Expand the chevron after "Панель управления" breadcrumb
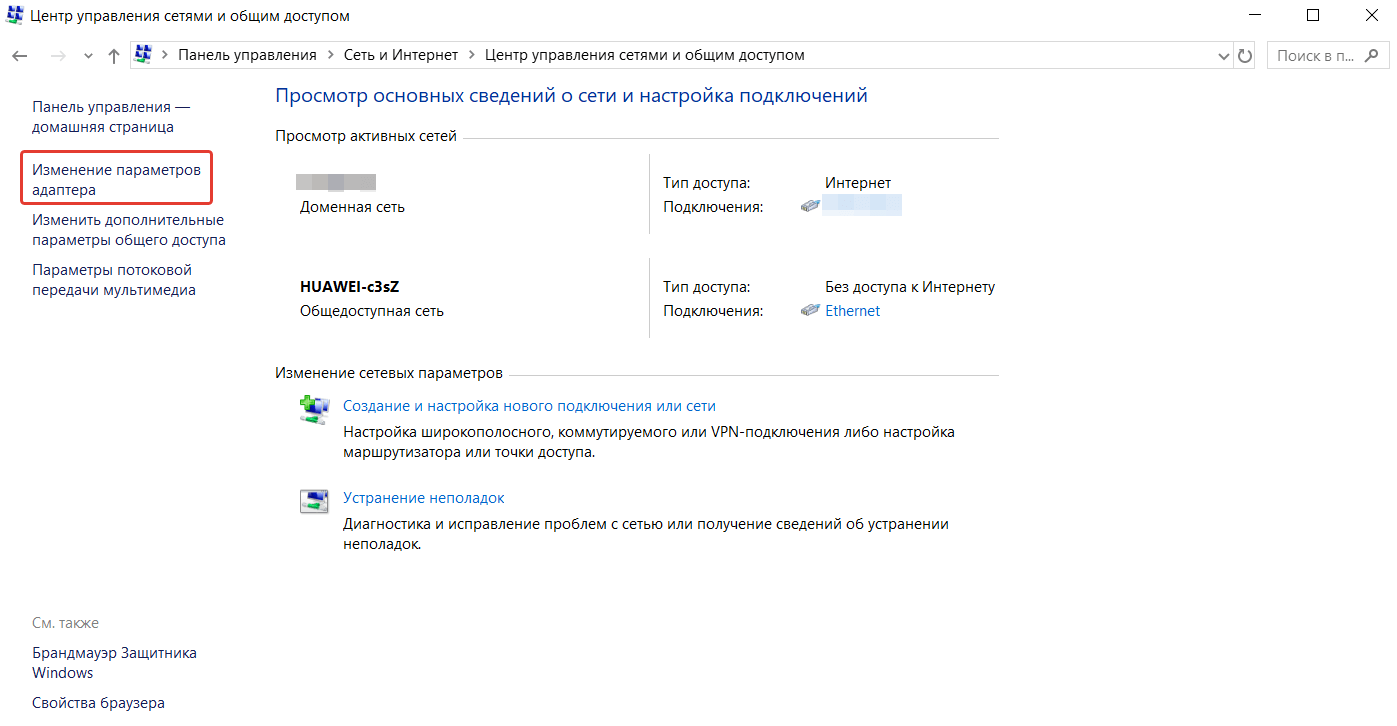This screenshot has height=726, width=1397. click(x=330, y=55)
